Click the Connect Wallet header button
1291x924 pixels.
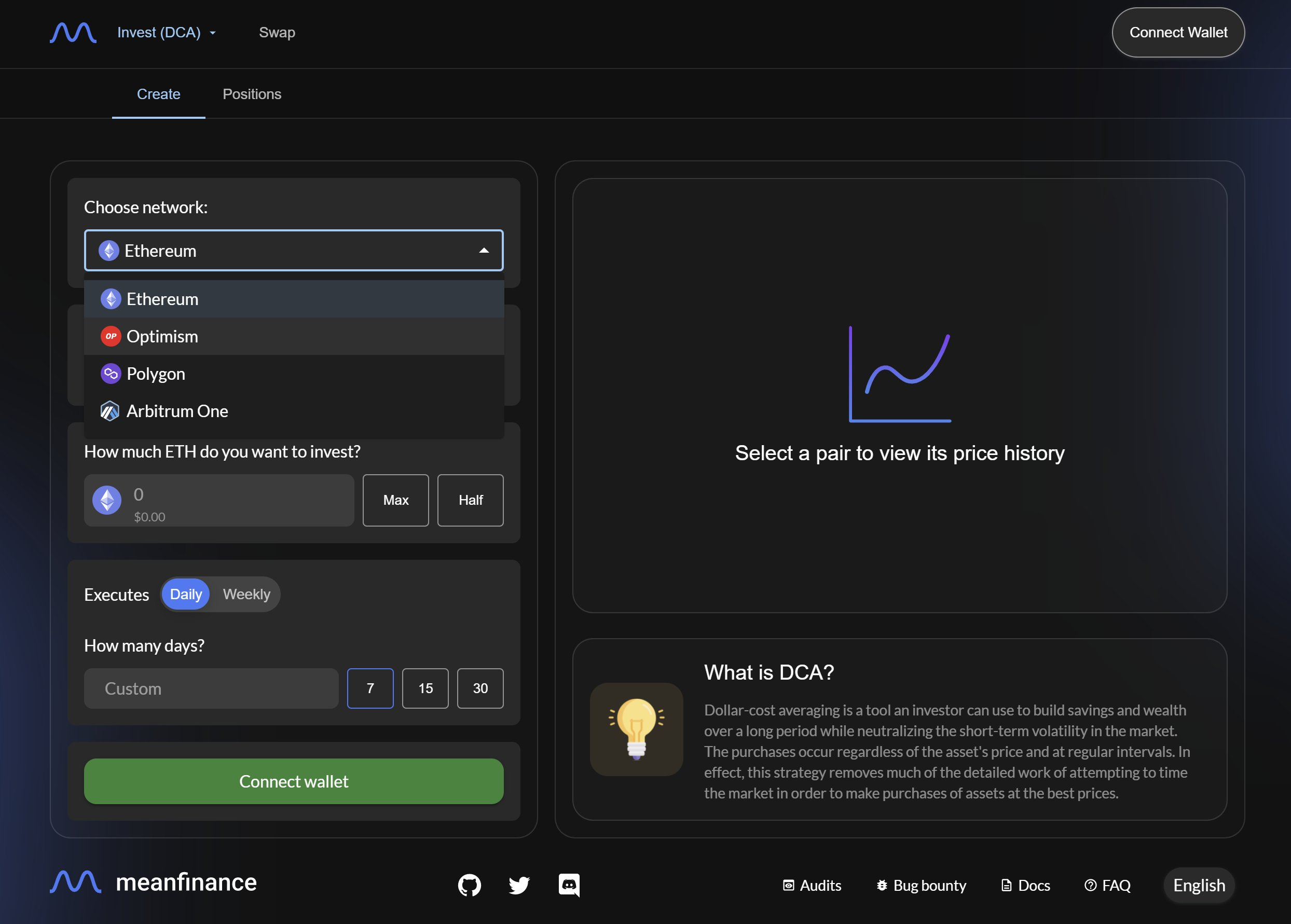[x=1178, y=33]
